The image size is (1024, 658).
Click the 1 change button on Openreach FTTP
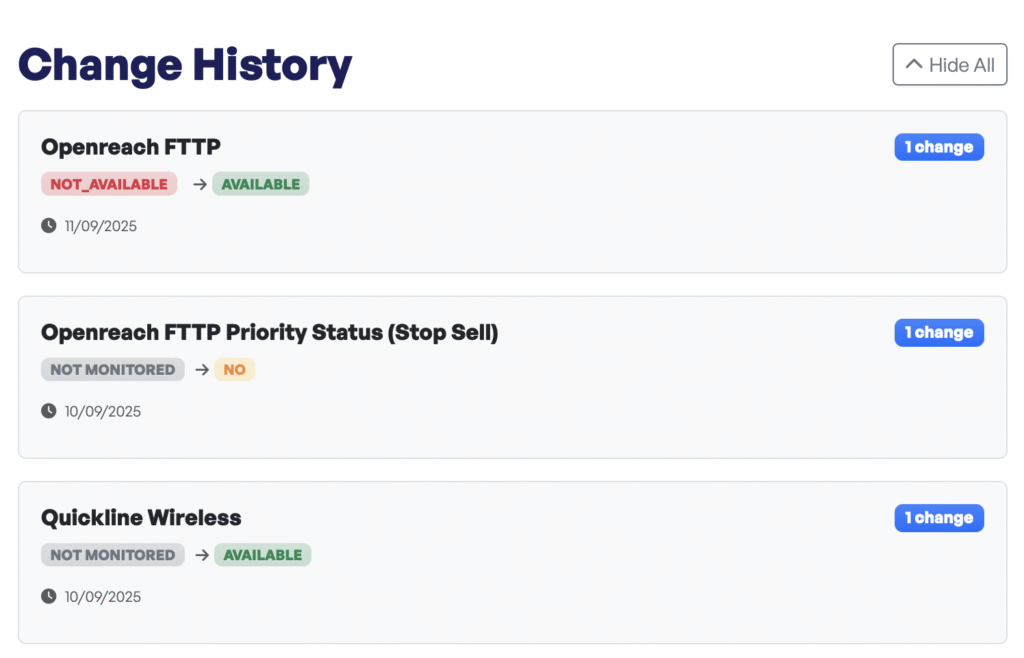point(938,146)
